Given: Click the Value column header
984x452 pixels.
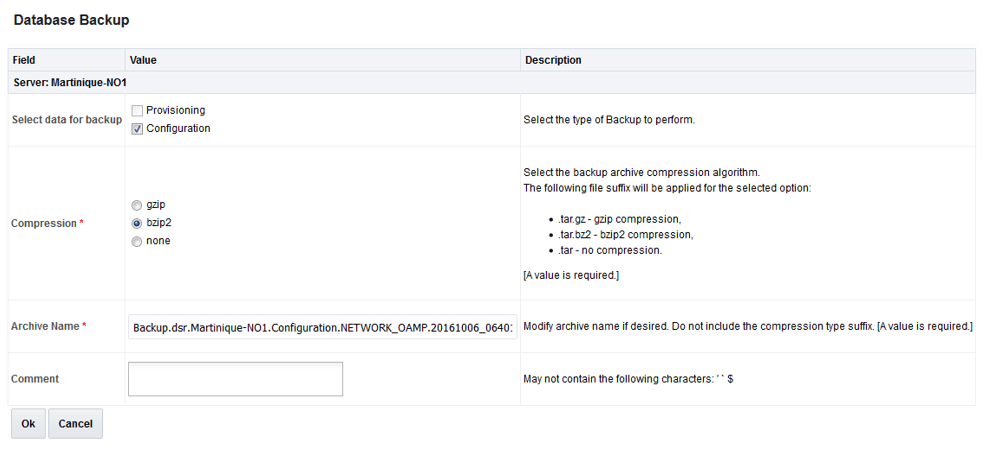Looking at the screenshot, I should point(143,60).
